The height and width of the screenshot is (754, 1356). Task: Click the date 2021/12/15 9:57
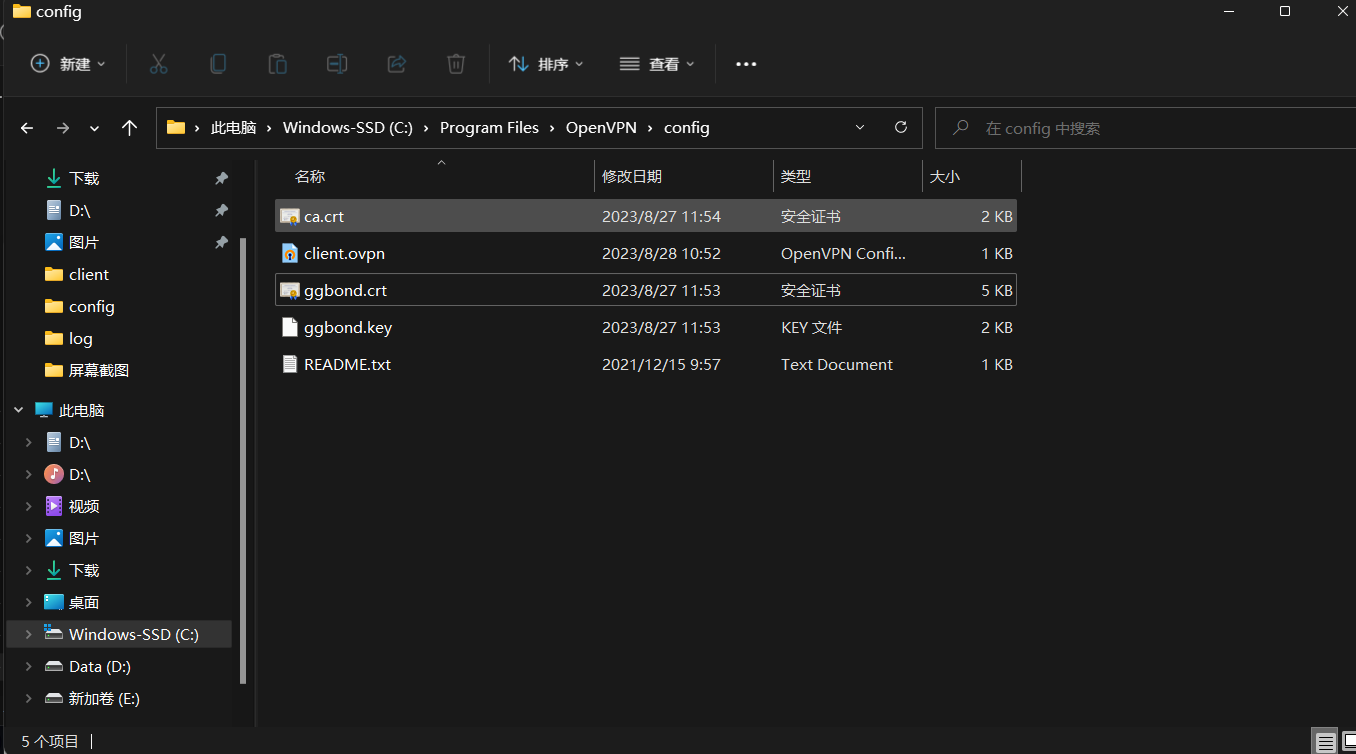click(x=661, y=365)
